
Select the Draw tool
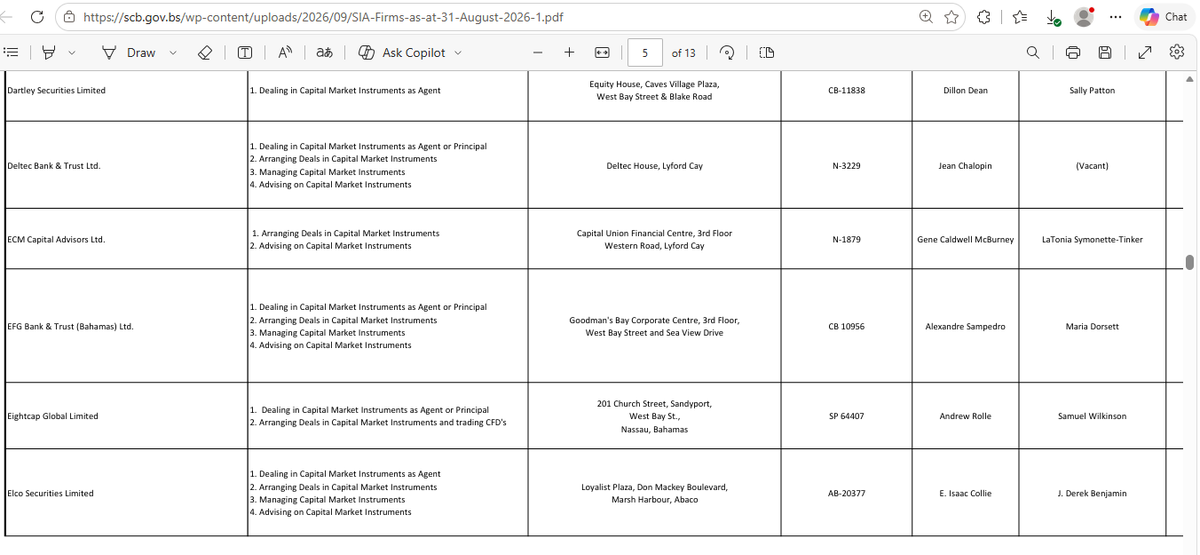click(129, 53)
